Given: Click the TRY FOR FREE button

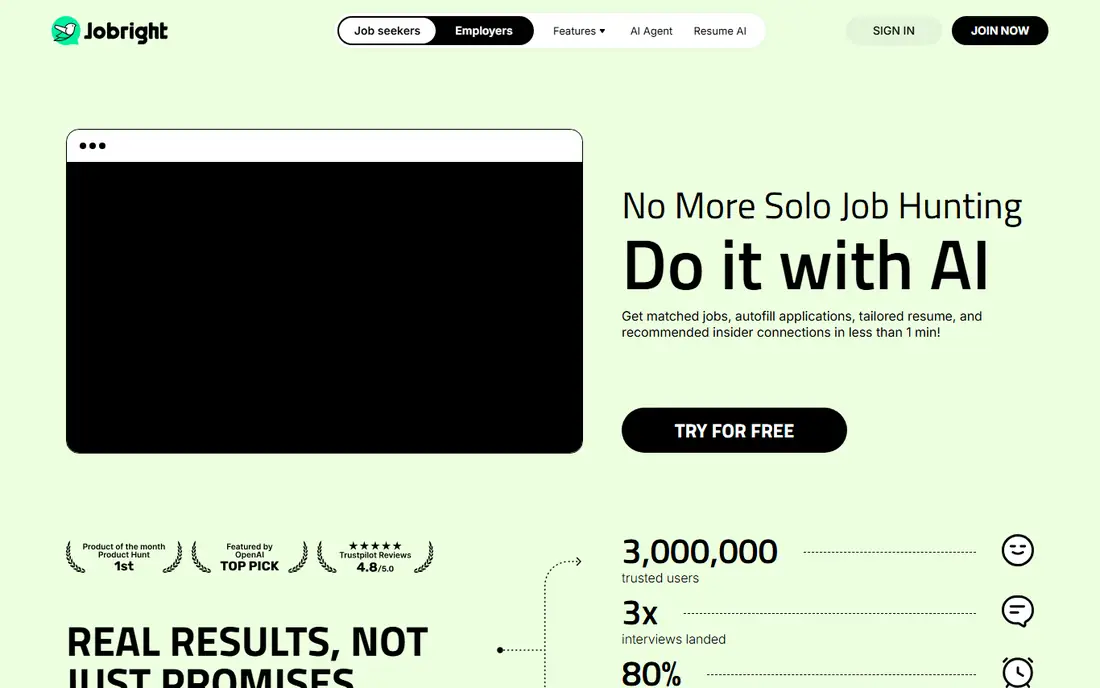Looking at the screenshot, I should click(734, 430).
